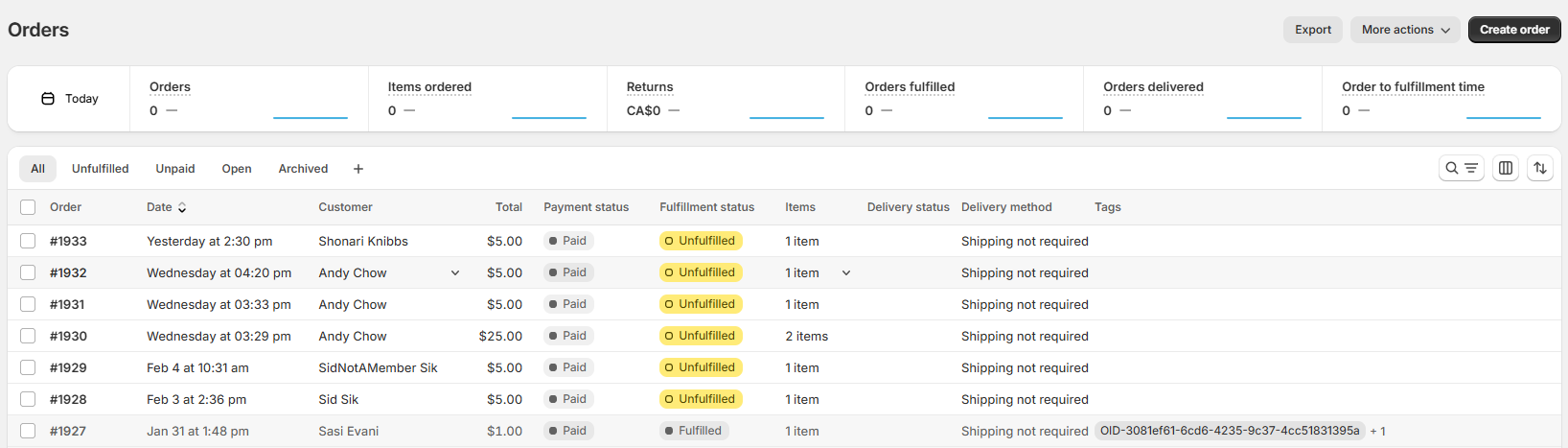Viewport: 1568px width, 448px height.
Task: Toggle the select all orders checkbox
Action: (x=28, y=207)
